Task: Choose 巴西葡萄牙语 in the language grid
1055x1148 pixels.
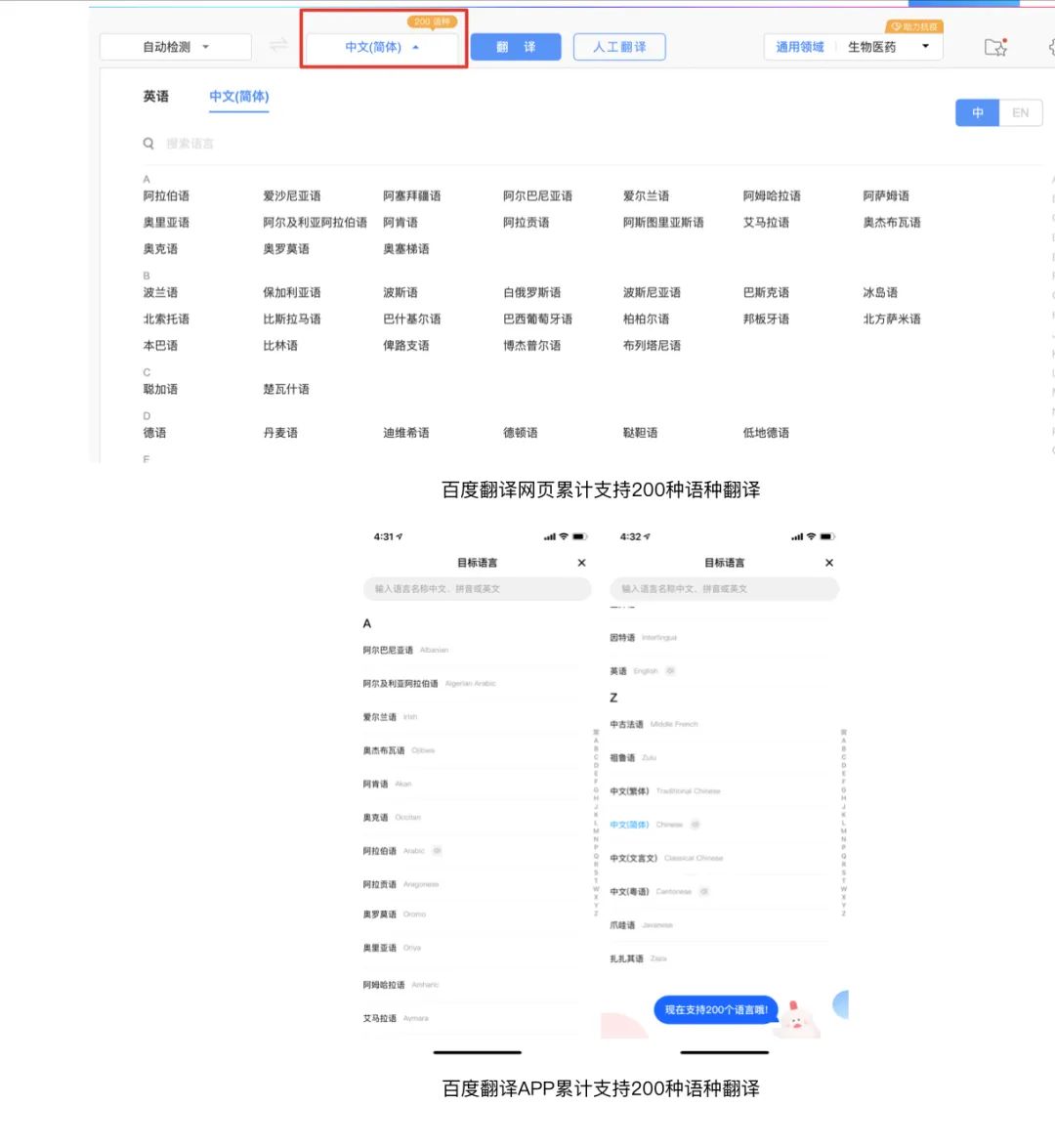Action: click(x=538, y=319)
